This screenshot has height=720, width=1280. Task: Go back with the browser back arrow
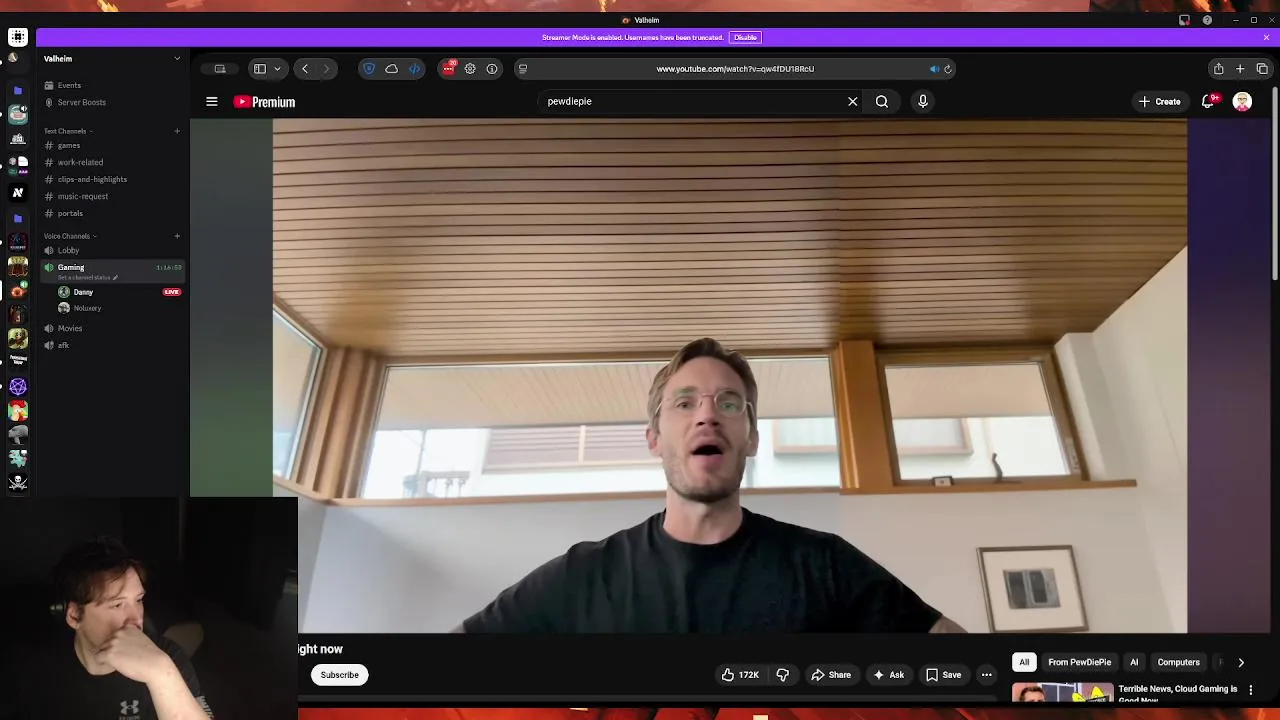click(305, 69)
